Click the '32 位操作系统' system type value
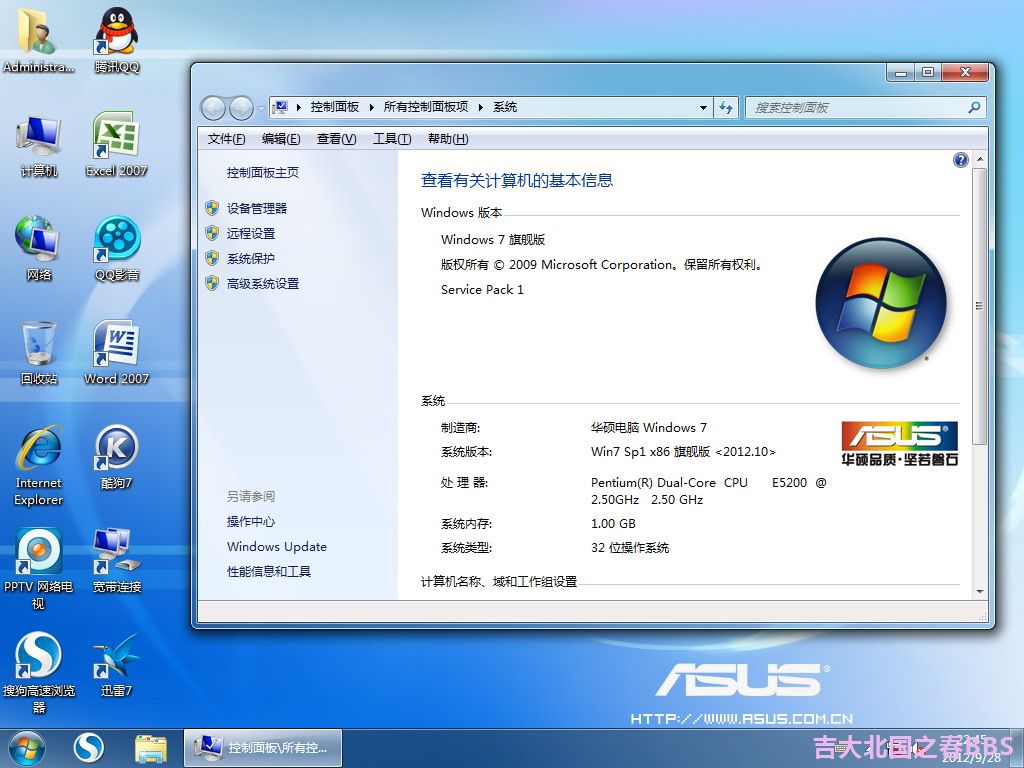 (x=630, y=548)
